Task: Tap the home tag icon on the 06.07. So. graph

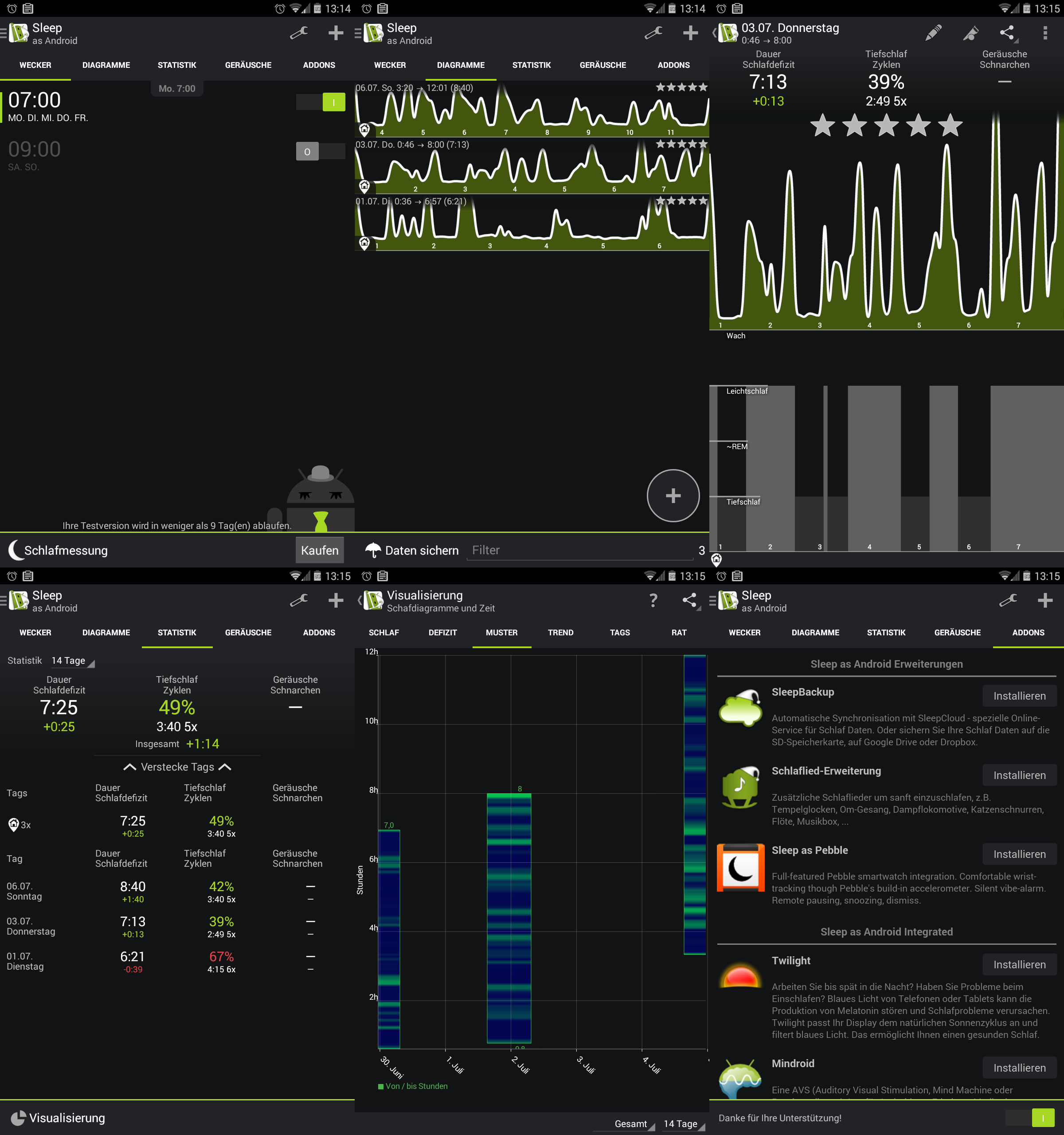Action: pos(364,129)
